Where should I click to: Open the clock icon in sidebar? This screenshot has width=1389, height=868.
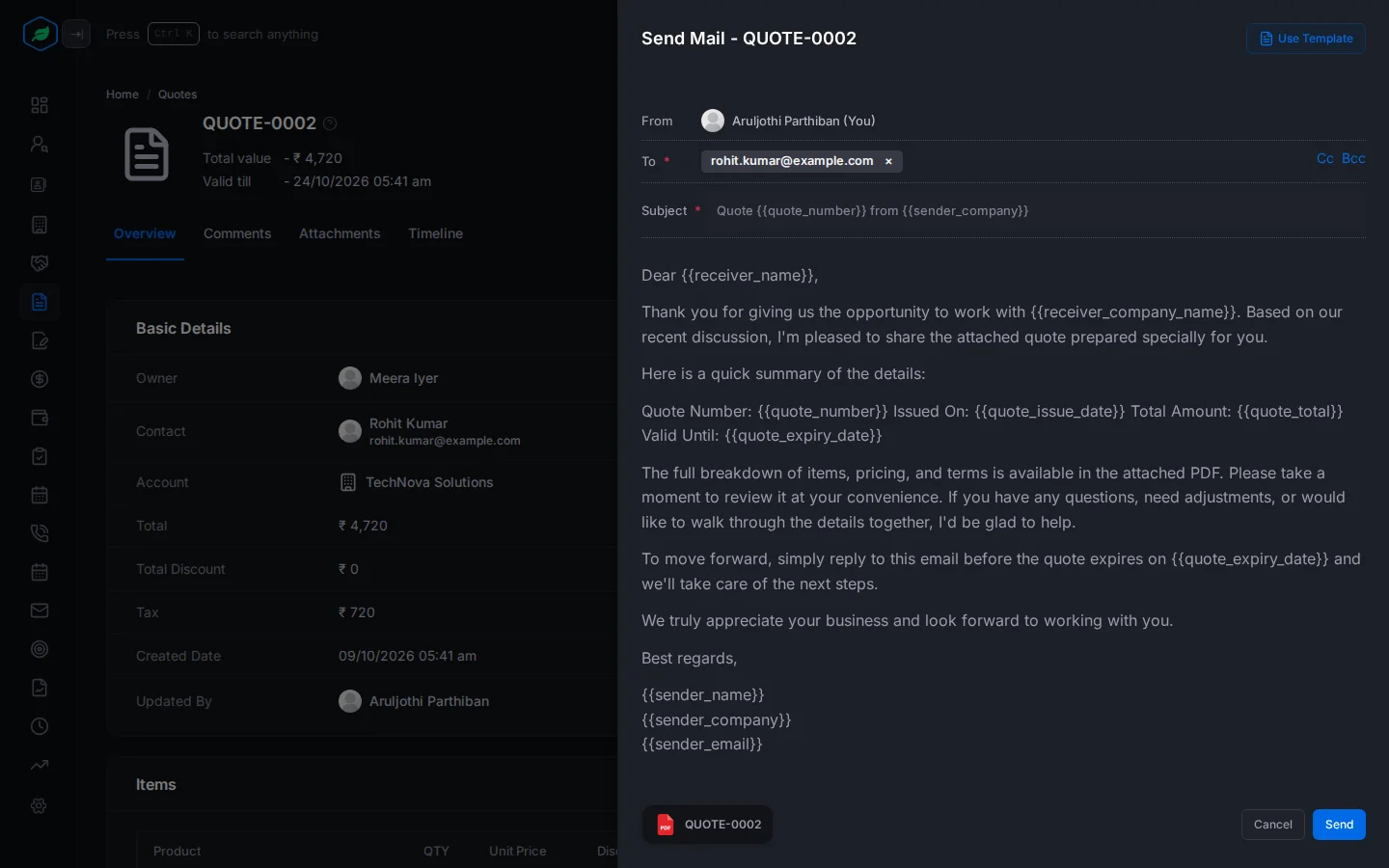pyautogui.click(x=40, y=726)
